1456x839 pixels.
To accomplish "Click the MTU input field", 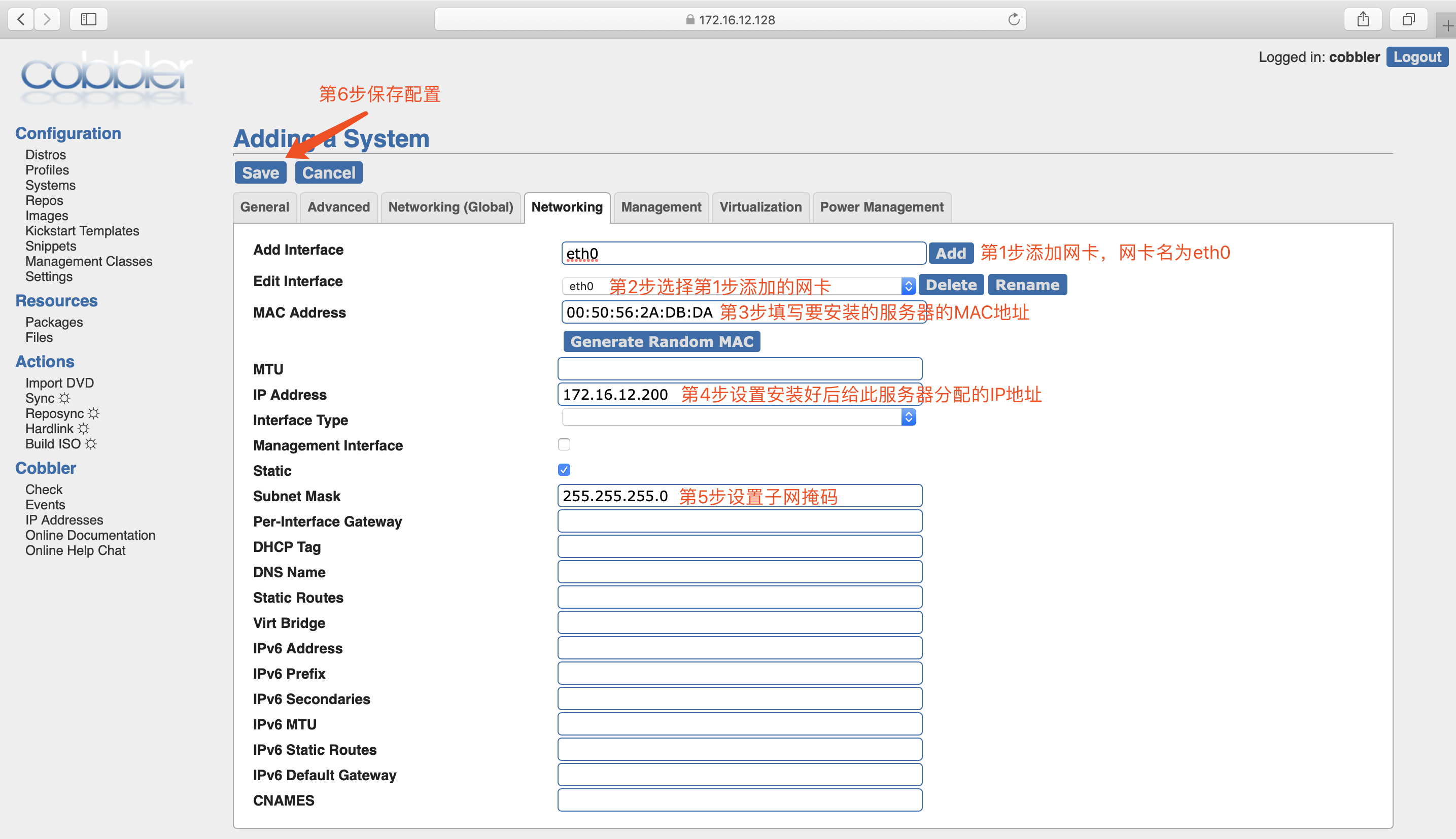I will [x=740, y=369].
